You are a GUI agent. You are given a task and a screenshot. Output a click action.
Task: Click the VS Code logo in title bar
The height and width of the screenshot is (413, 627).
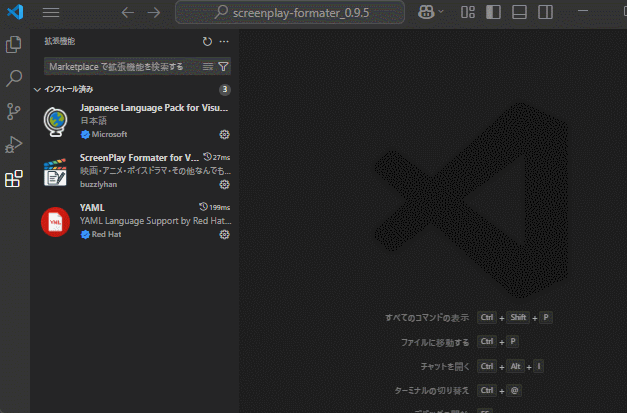15,12
